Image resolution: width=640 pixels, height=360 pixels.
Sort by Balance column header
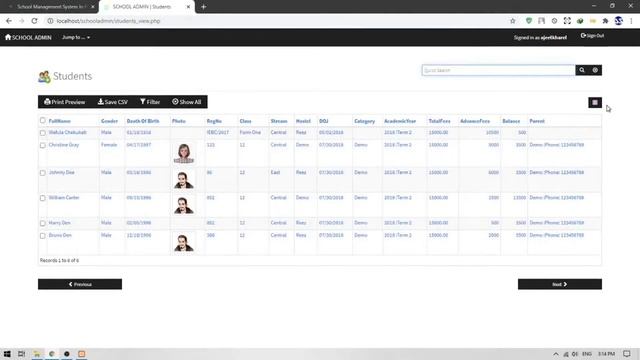[511, 121]
